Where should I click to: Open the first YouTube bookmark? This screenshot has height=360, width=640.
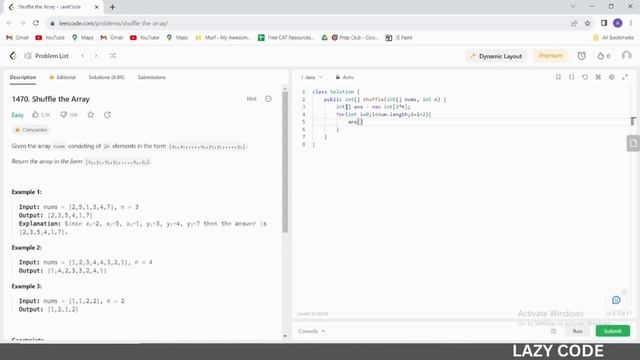(50, 38)
